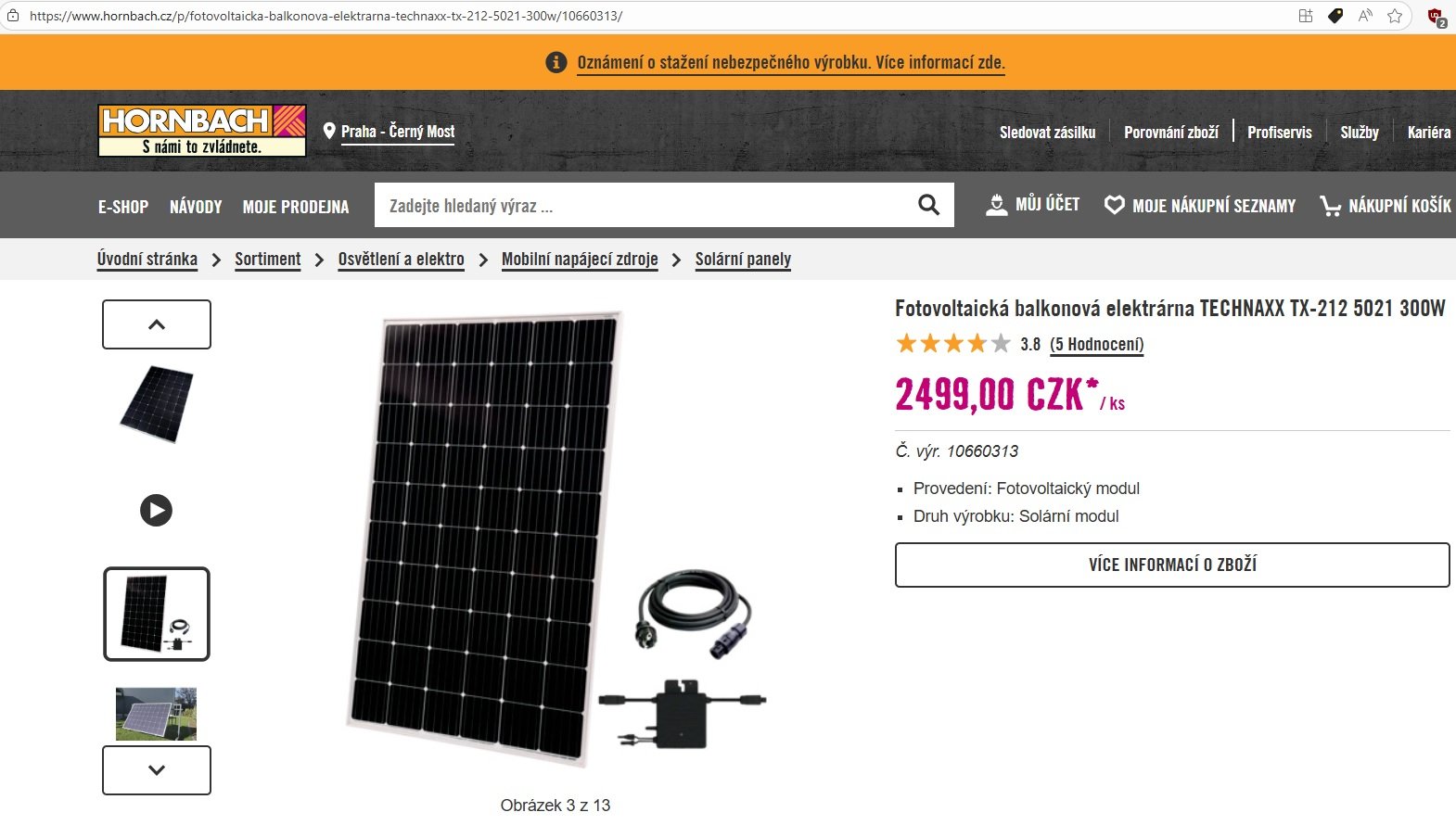Click the info icon in orange banner
The height and width of the screenshot is (825, 1456).
556,62
